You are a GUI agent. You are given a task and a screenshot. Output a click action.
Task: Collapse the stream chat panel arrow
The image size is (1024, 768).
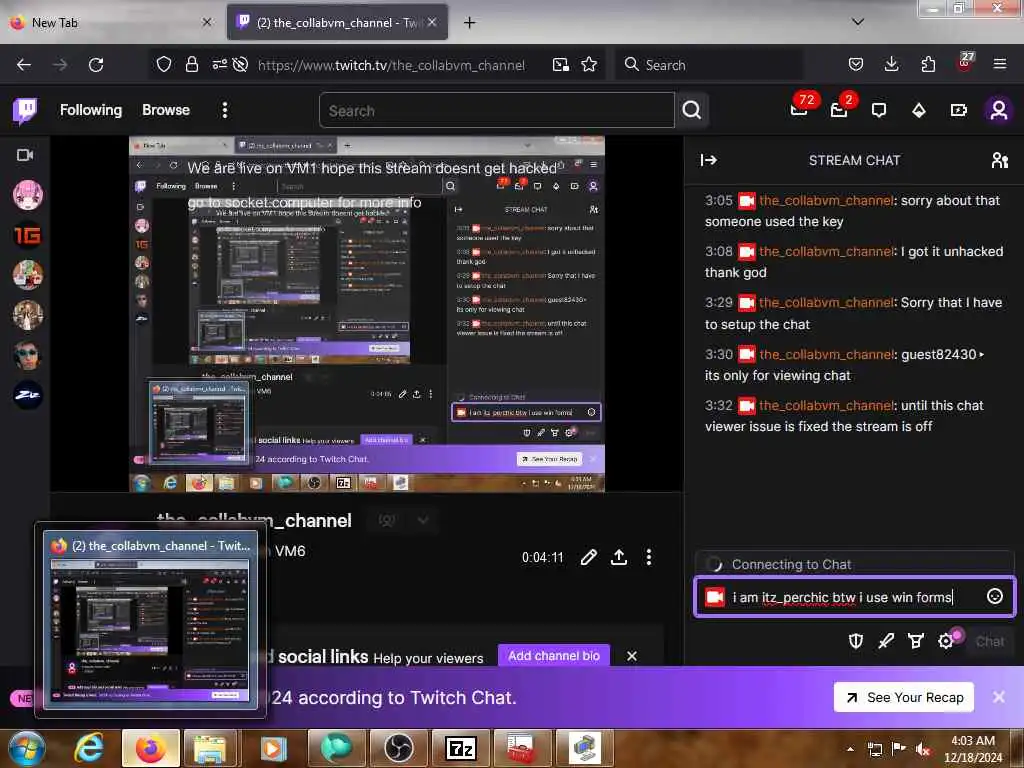click(709, 160)
